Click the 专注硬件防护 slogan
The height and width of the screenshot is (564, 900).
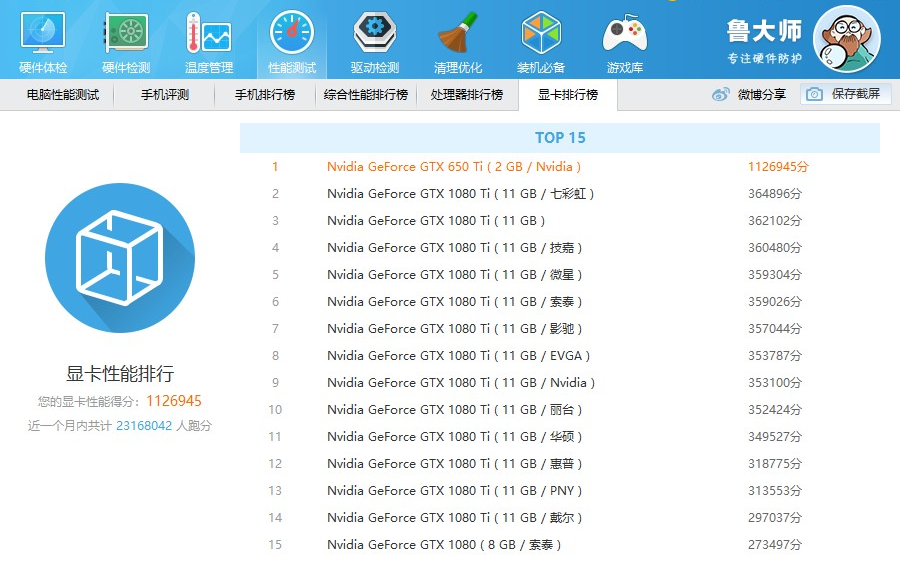point(764,58)
